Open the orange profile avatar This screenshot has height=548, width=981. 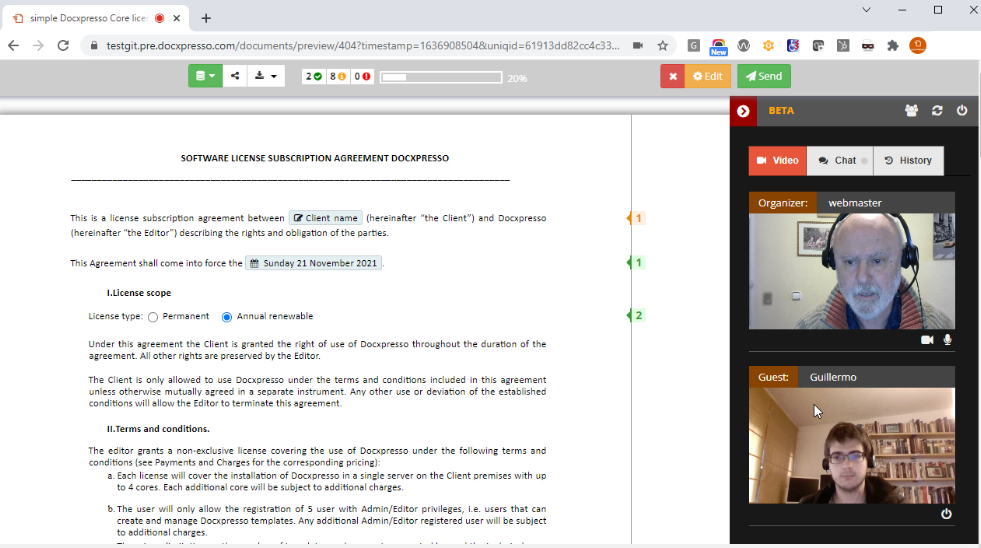click(x=918, y=46)
